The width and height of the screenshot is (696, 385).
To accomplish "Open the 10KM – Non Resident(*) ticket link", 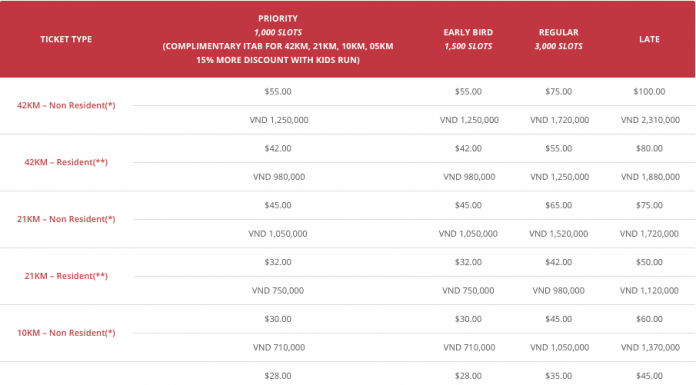I will coord(66,333).
